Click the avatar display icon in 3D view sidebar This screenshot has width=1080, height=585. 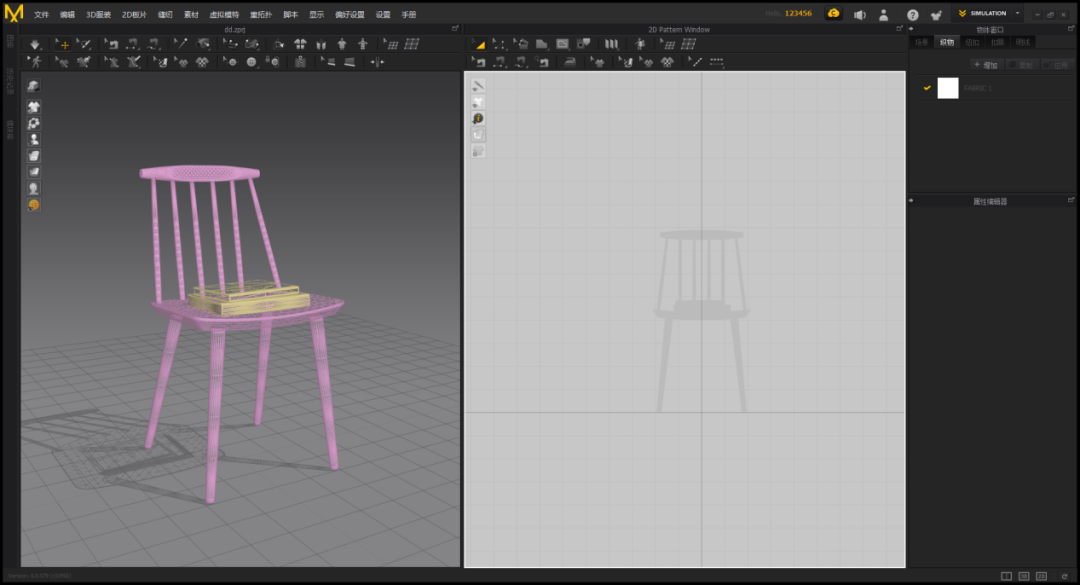point(34,139)
